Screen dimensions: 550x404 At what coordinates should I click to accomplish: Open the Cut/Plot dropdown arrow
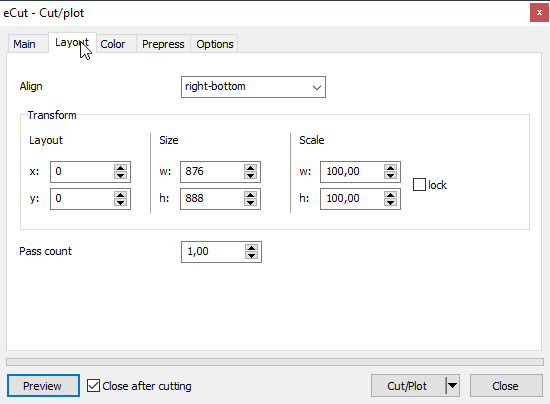pyautogui.click(x=452, y=386)
